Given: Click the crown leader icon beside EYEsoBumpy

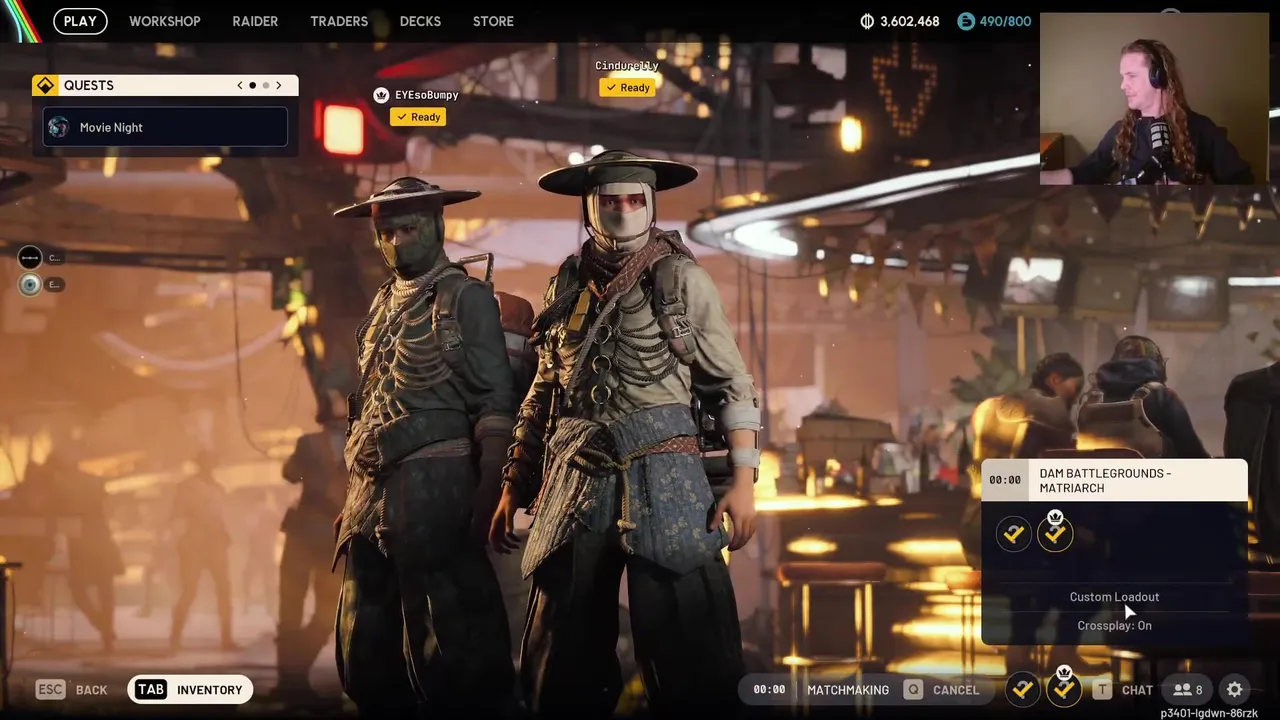Looking at the screenshot, I should (381, 95).
